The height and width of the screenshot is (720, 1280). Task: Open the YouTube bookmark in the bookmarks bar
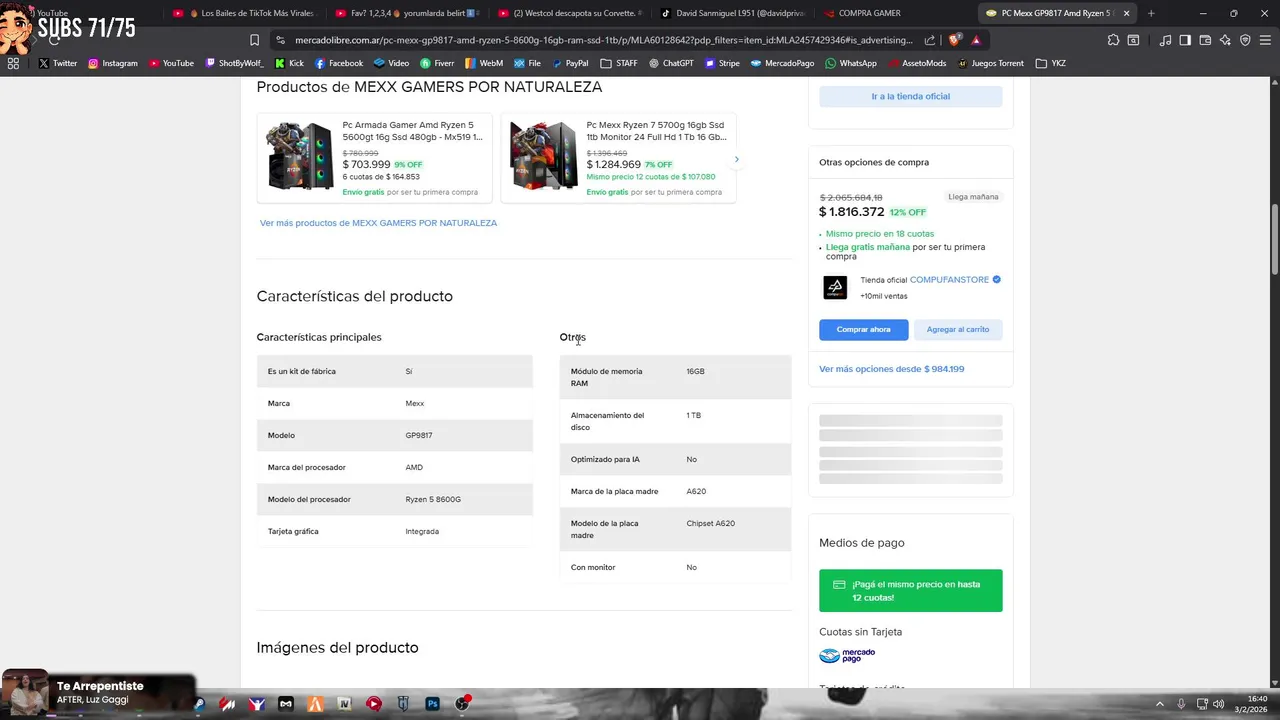pyautogui.click(x=171, y=63)
